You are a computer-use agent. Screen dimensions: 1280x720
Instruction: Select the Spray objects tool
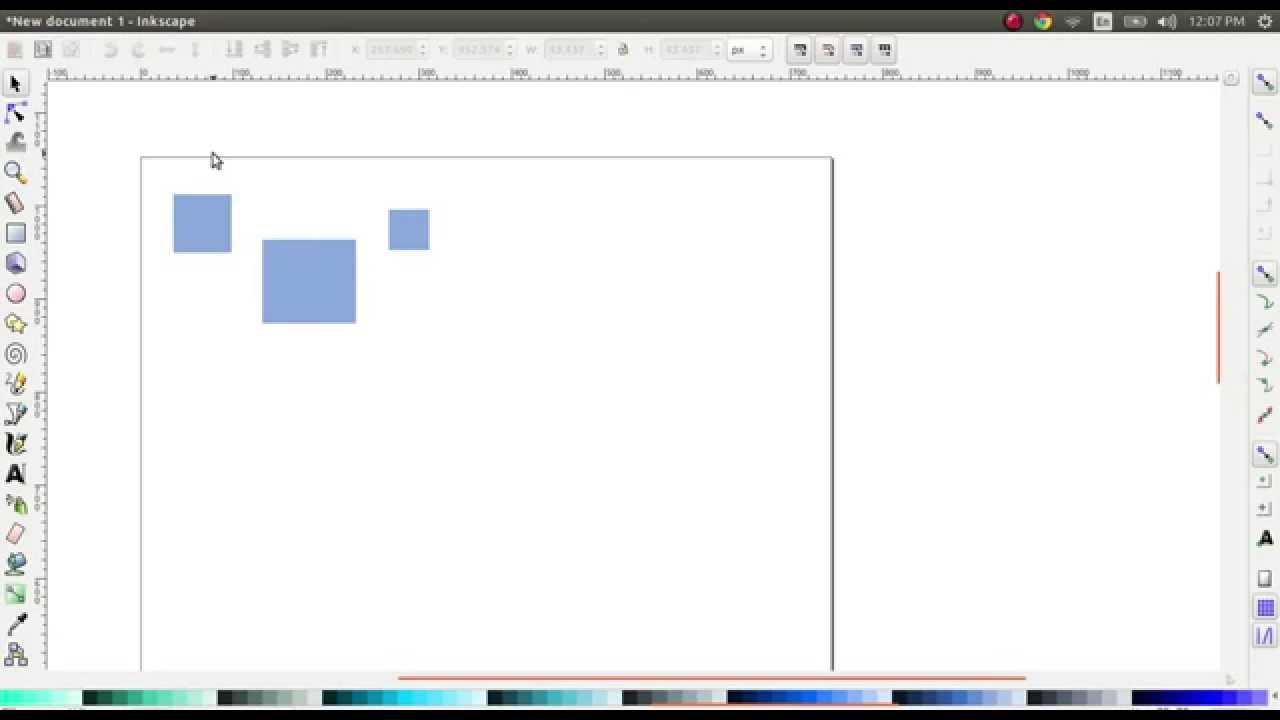click(15, 503)
